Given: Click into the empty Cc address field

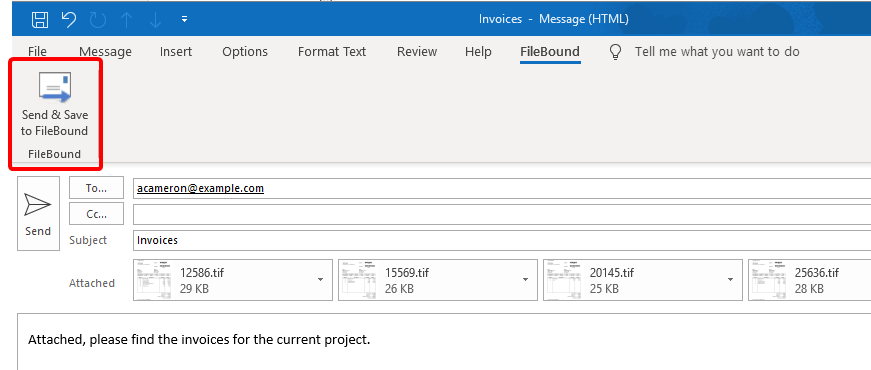Looking at the screenshot, I should point(502,214).
